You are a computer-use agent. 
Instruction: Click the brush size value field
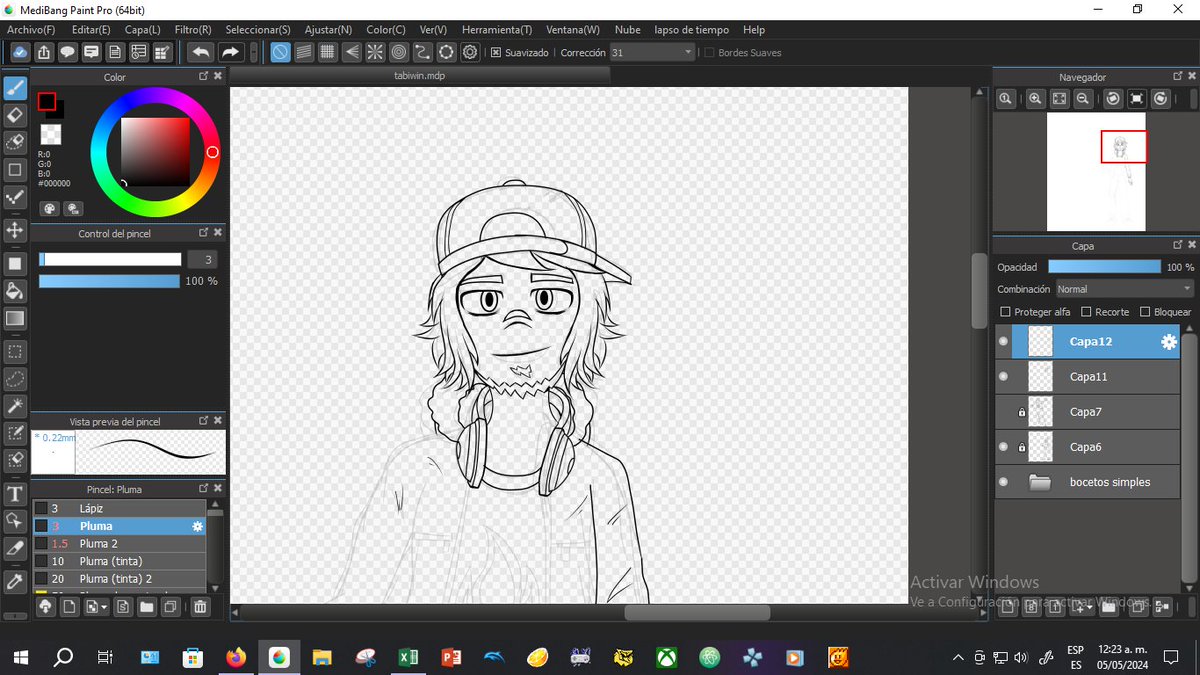[202, 259]
